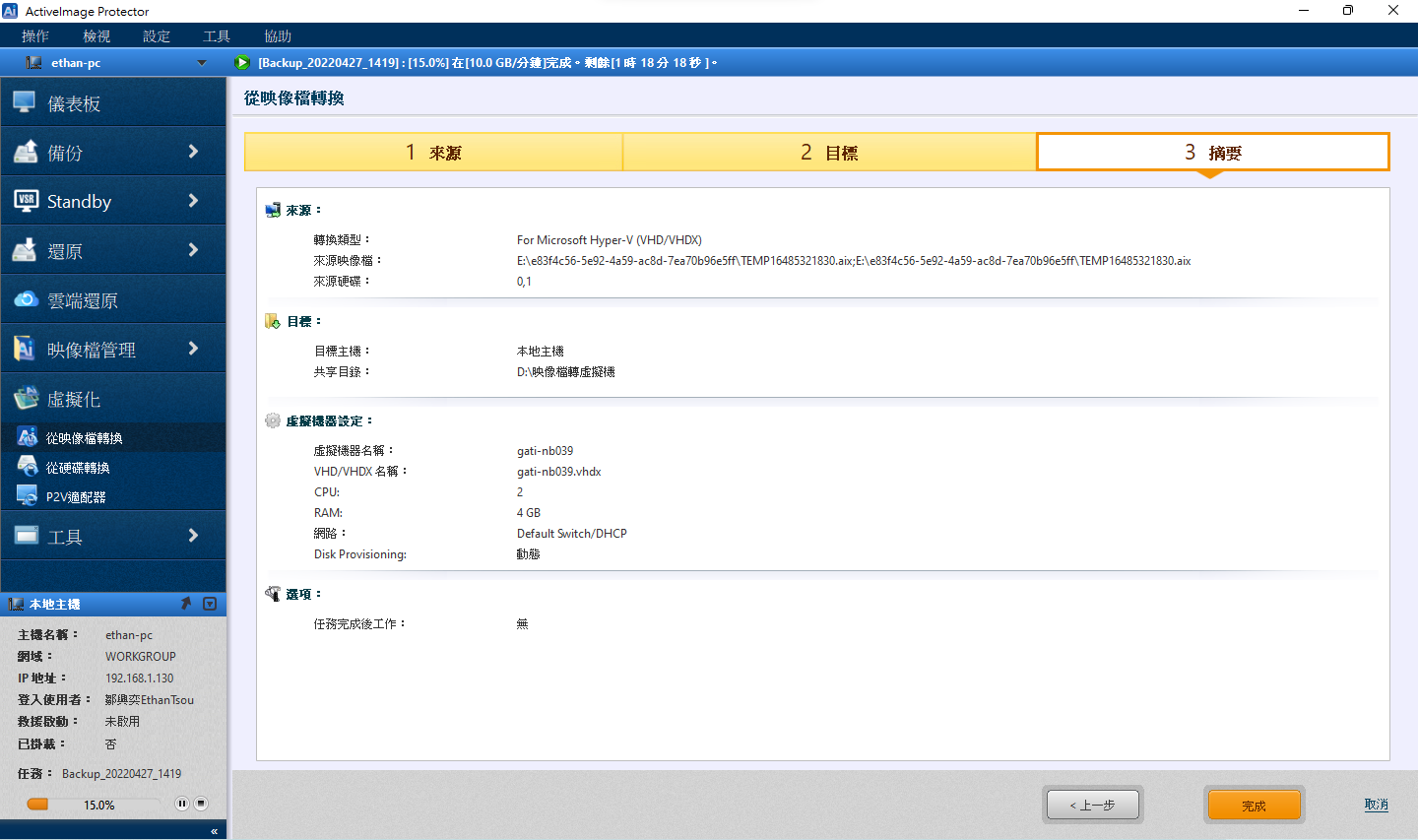The image size is (1418, 840).
Task: Expand the 備份 backup submenu
Action: pos(193,152)
